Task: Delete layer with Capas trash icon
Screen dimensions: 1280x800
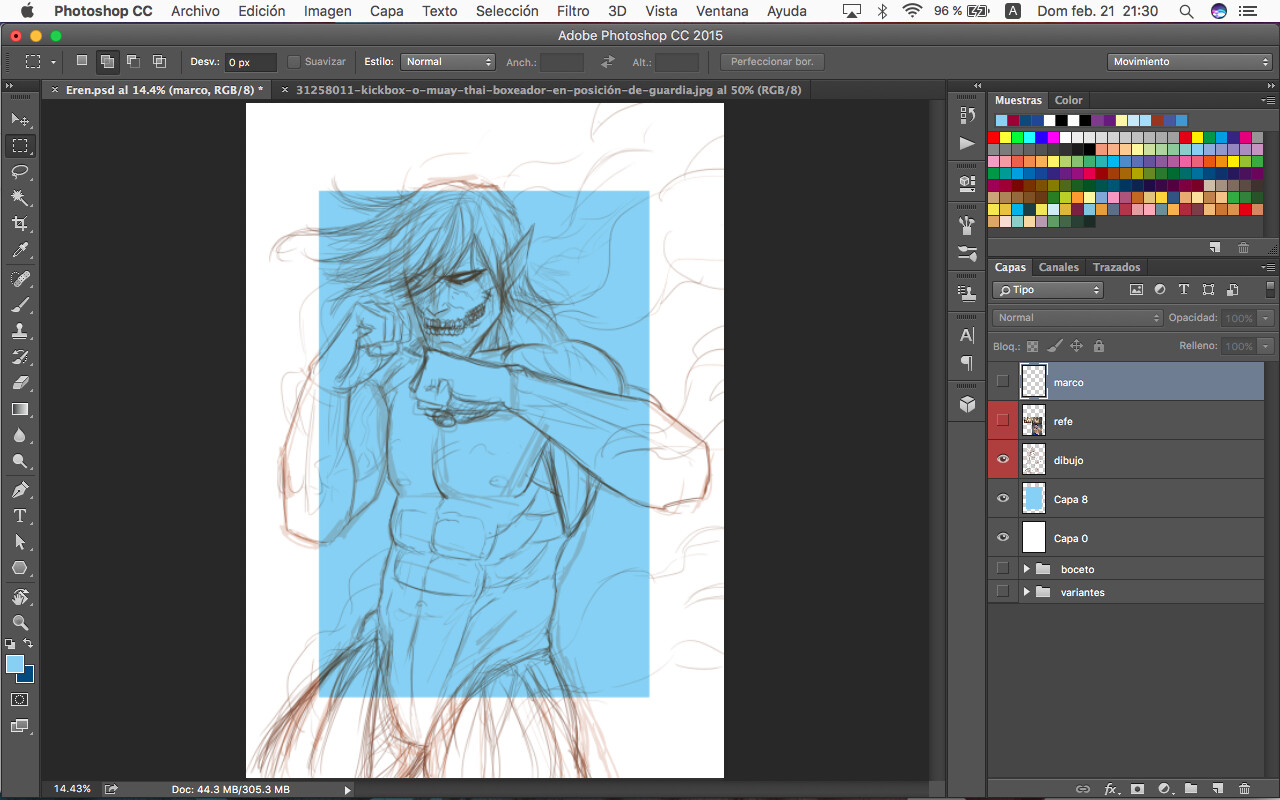Action: (1244, 789)
